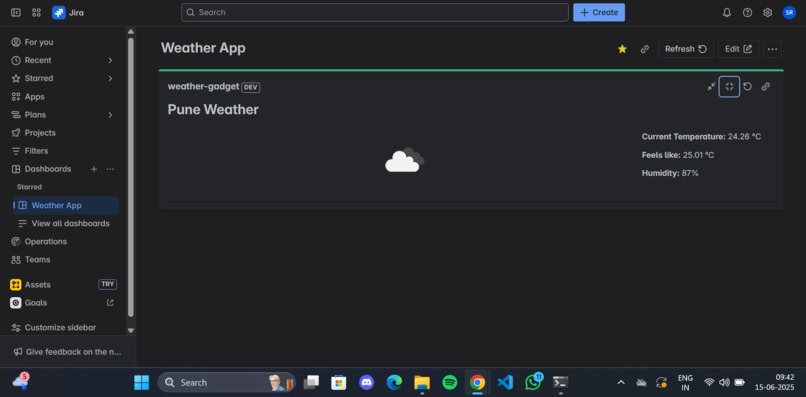Screen dimensions: 806x397
Task: Unstar the Weather App dashboard
Action: tap(622, 49)
